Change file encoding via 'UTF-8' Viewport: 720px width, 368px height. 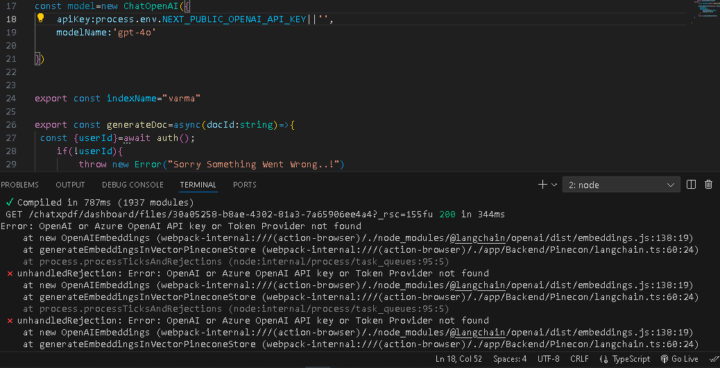coord(548,359)
